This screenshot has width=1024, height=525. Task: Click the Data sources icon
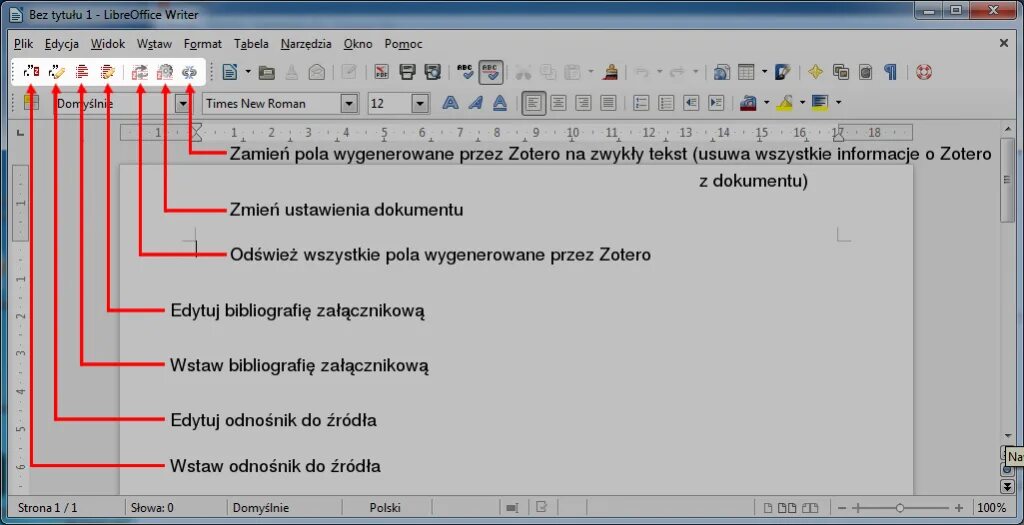point(865,72)
